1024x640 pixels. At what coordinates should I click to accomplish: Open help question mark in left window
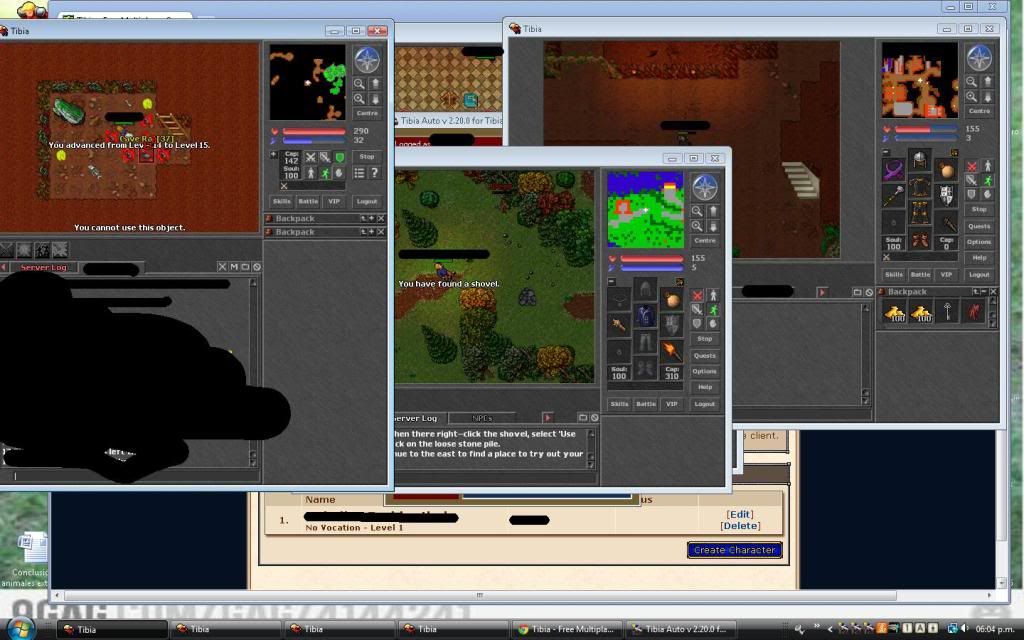point(375,173)
